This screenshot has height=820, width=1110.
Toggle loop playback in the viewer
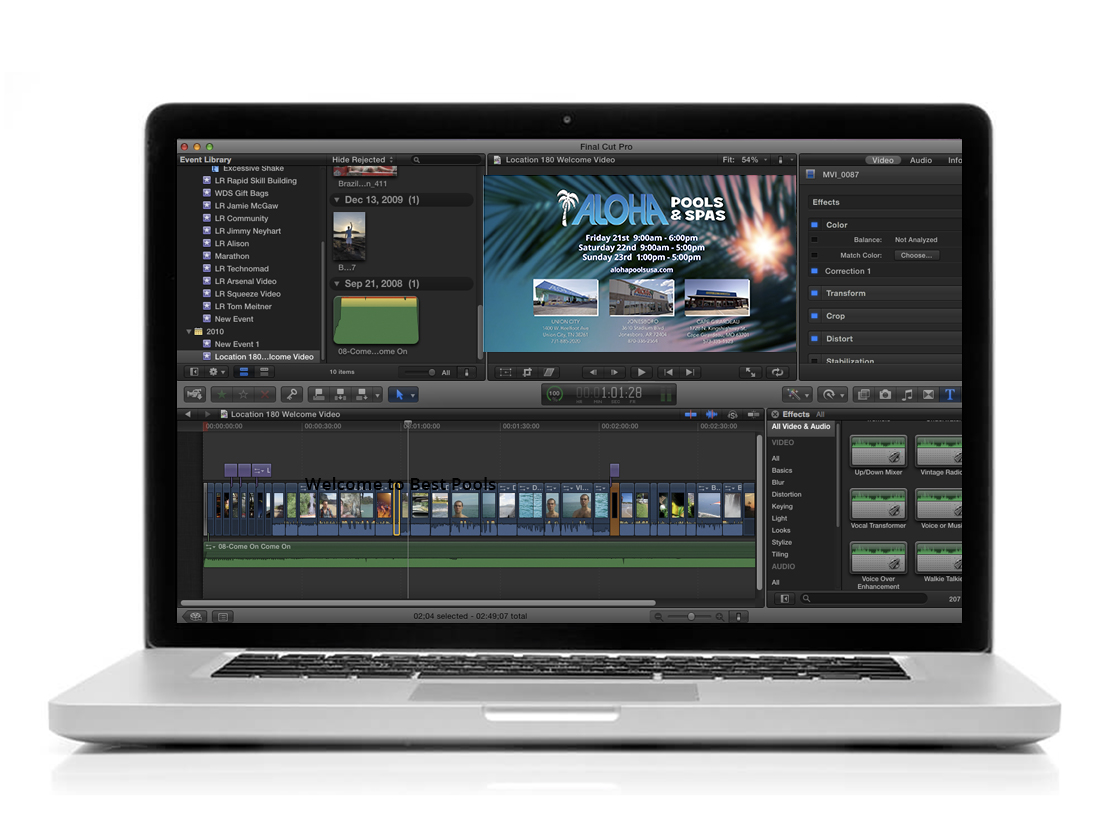777,372
